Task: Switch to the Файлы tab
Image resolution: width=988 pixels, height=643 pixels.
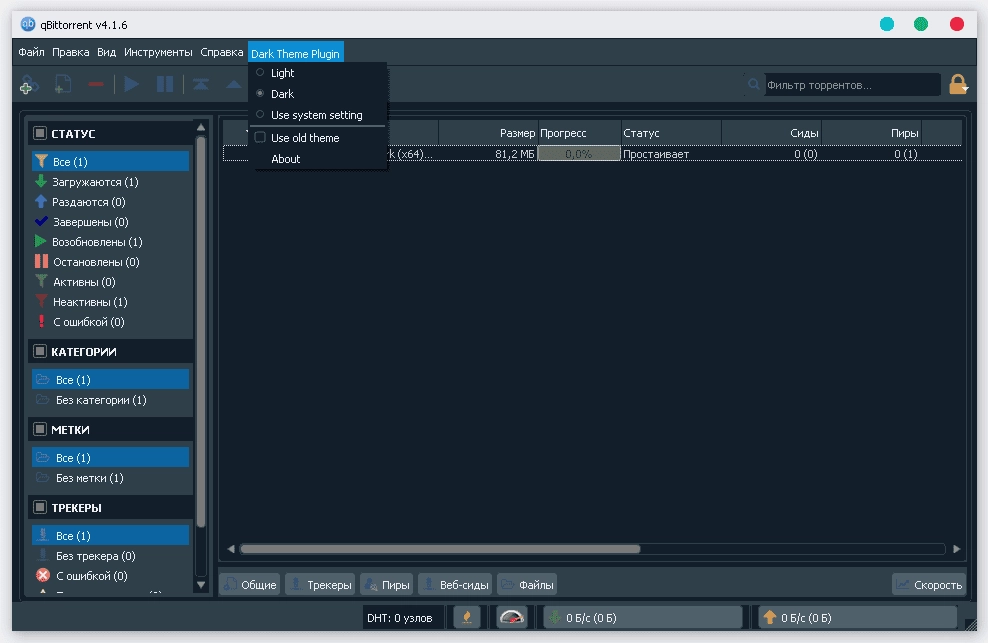Action: click(527, 584)
